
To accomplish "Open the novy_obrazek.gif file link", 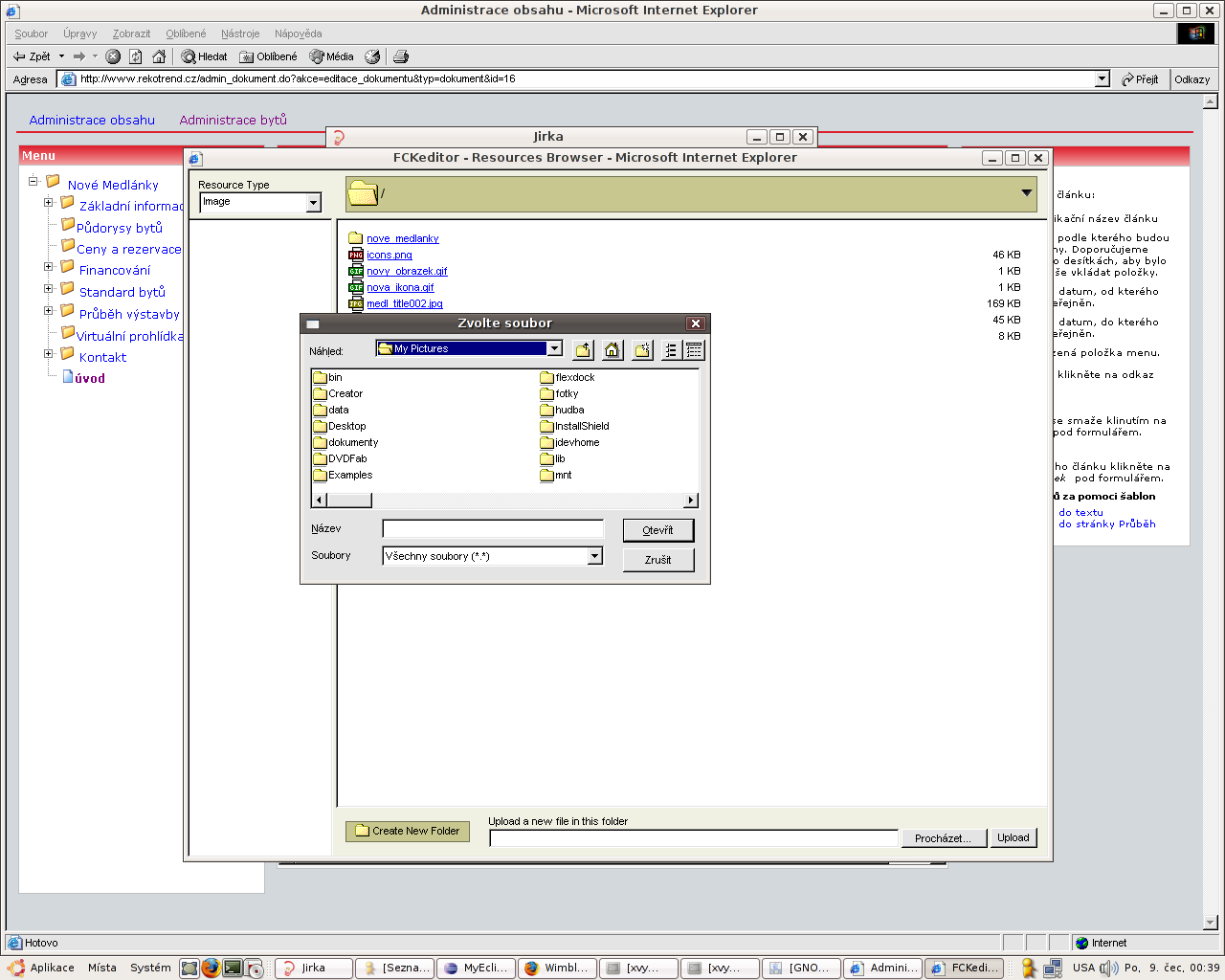I will click(x=407, y=271).
